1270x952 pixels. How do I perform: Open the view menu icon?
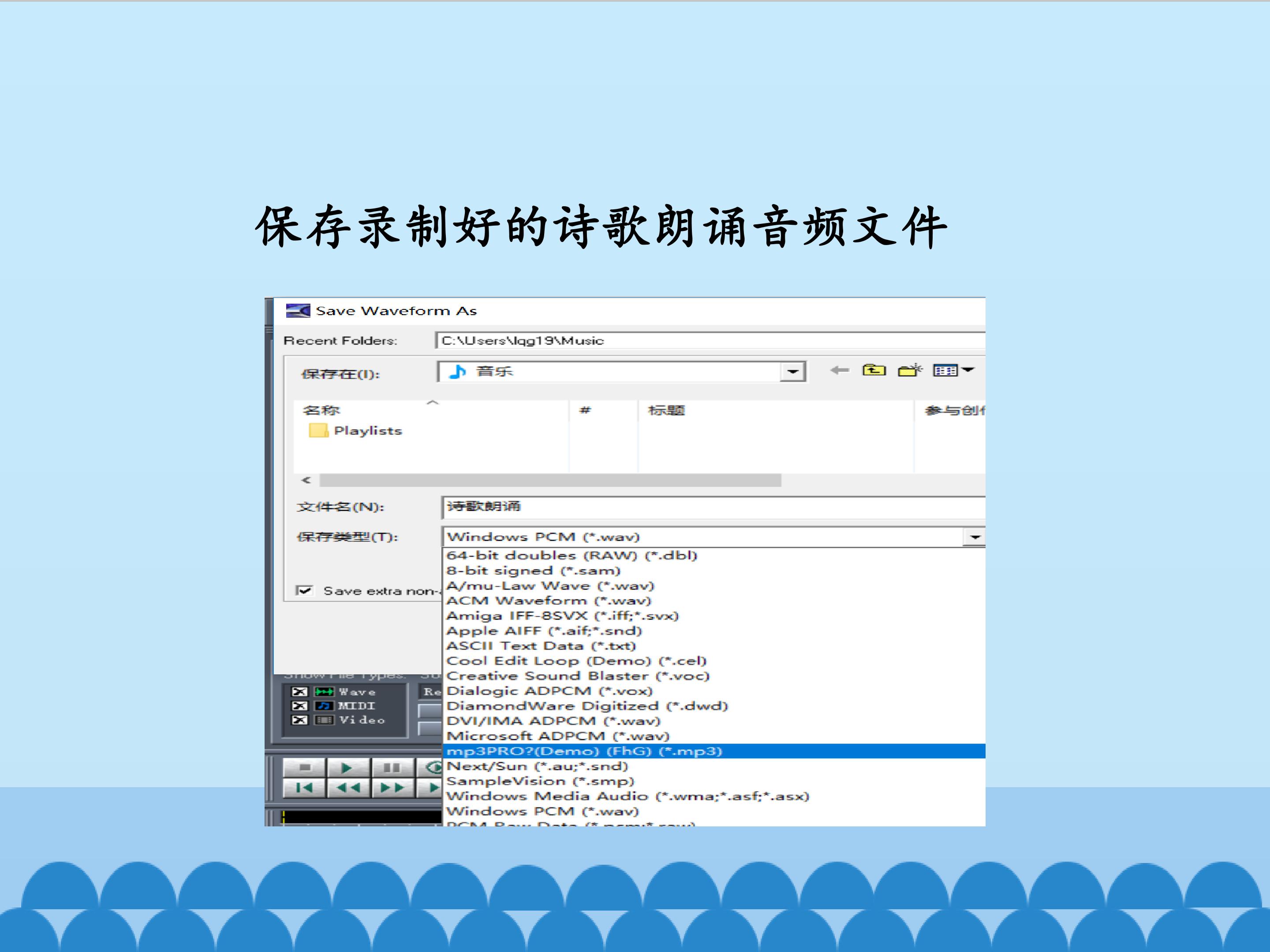pos(953,371)
